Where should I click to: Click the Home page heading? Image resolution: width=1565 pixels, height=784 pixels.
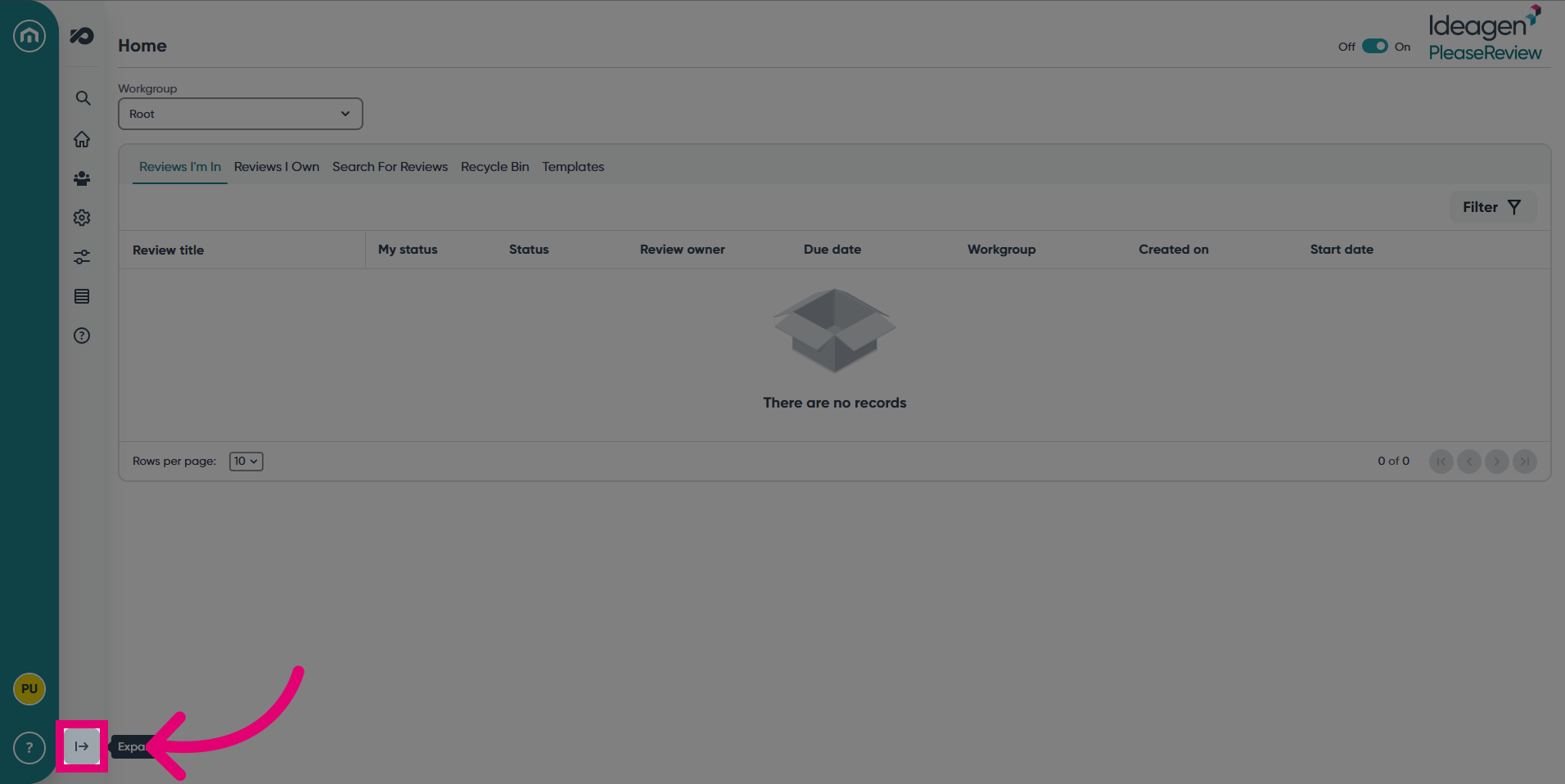click(142, 46)
